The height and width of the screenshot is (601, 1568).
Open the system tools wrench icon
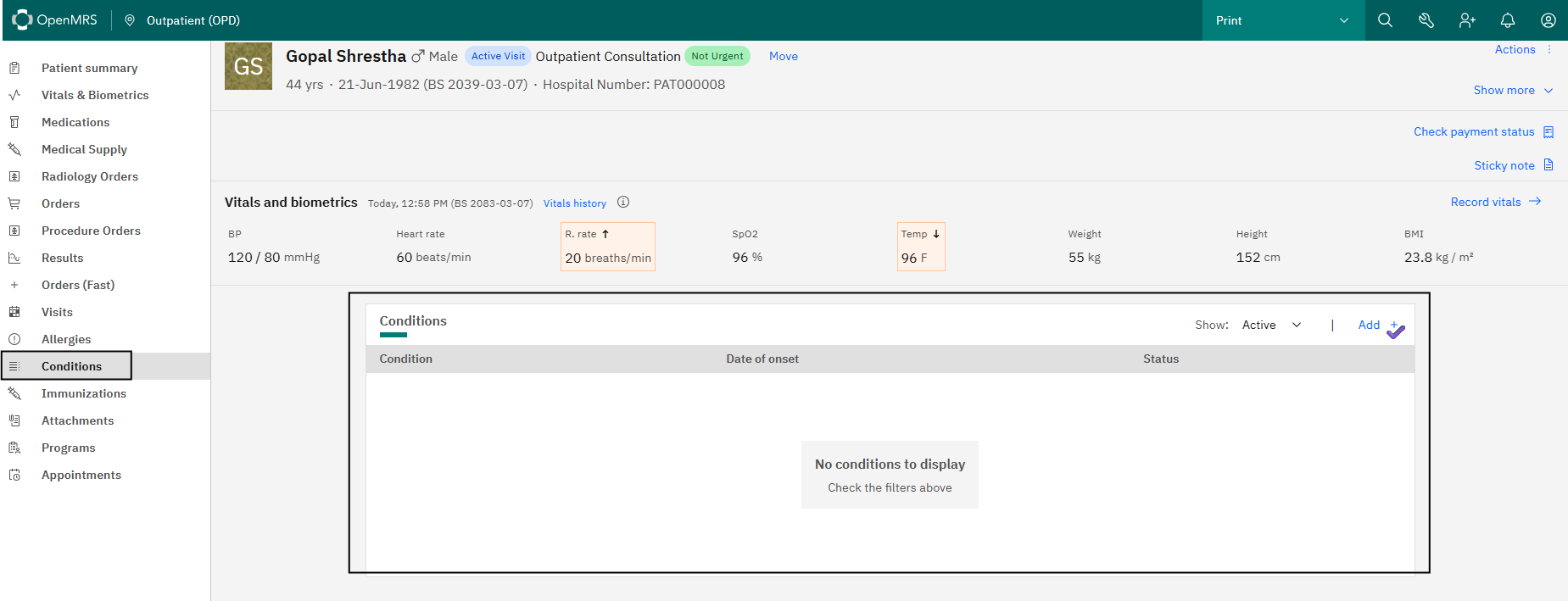[1426, 20]
